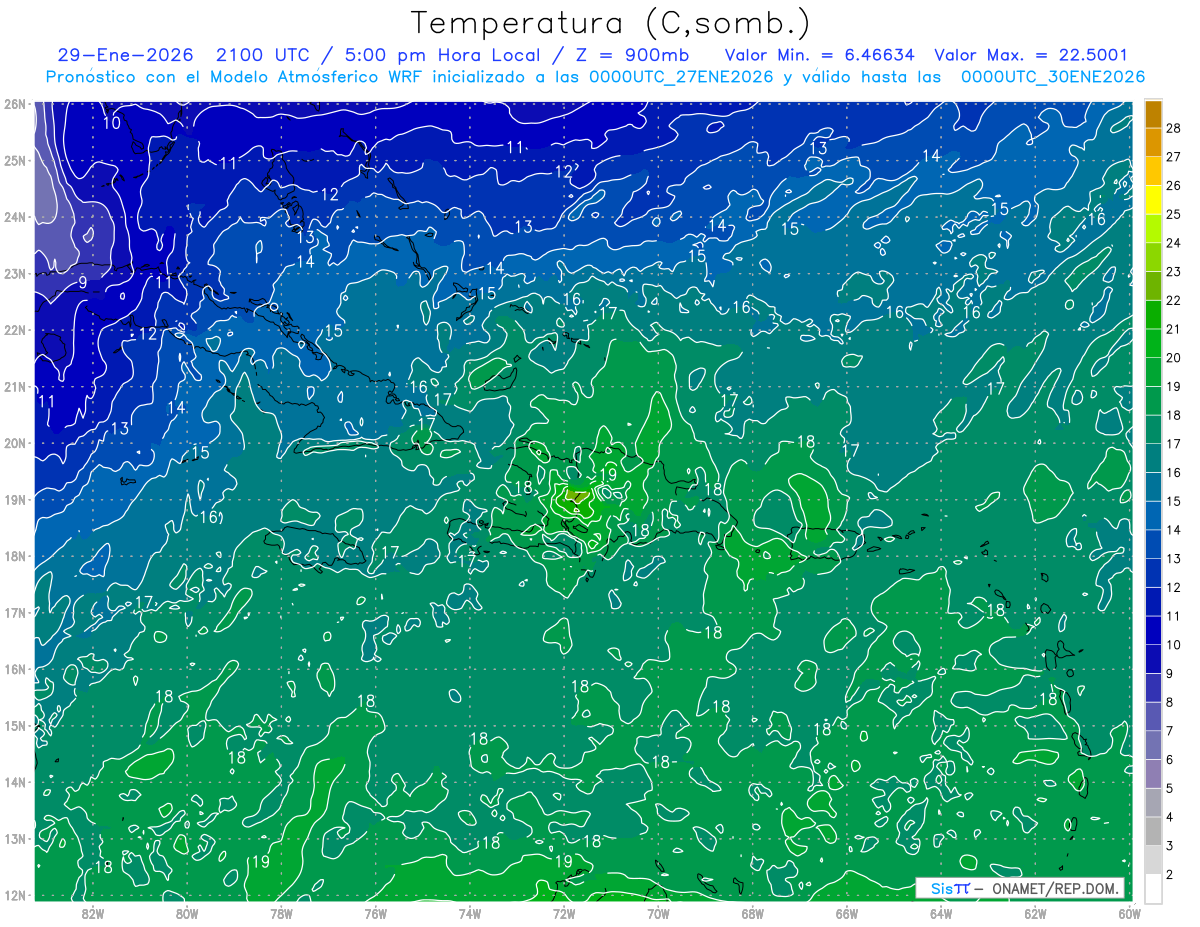The width and height of the screenshot is (1200, 927).
Task: Click the legend label 22
Action: click(x=1174, y=300)
